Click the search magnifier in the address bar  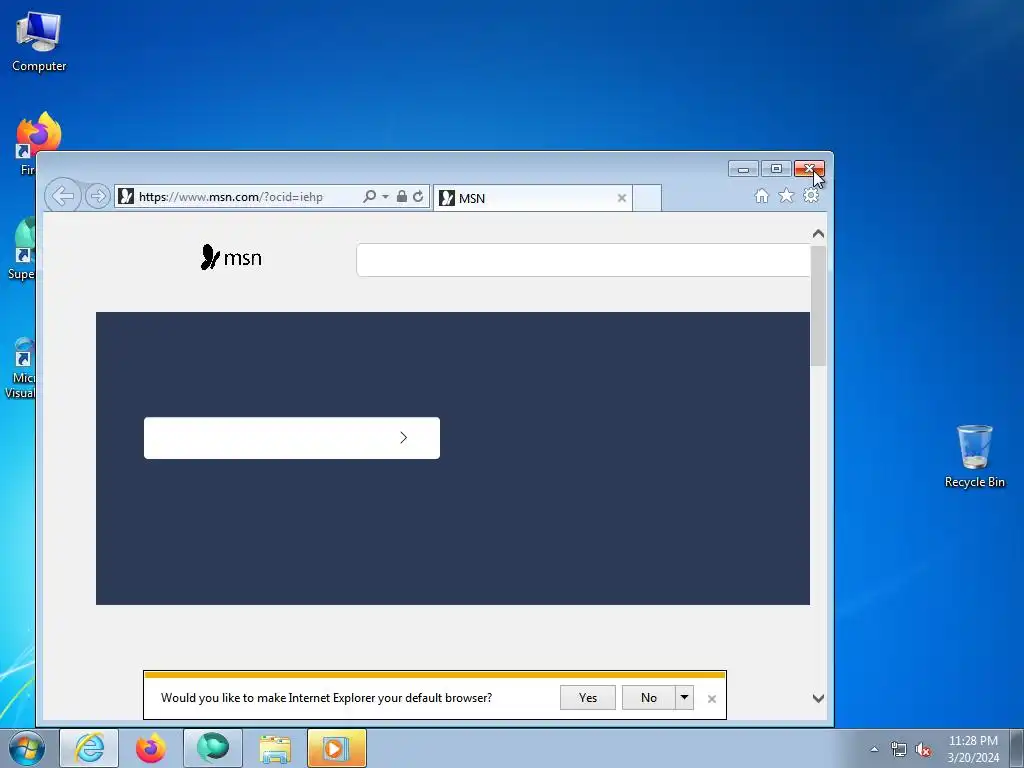coord(370,196)
